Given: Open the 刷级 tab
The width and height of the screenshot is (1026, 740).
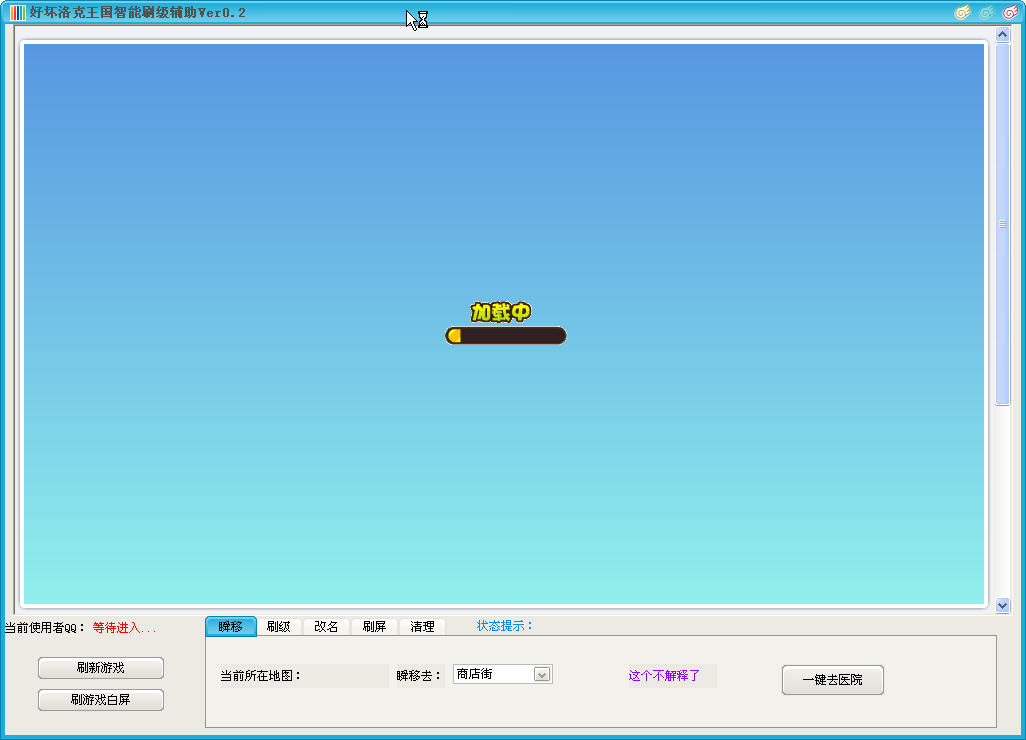Looking at the screenshot, I should pyautogui.click(x=278, y=626).
